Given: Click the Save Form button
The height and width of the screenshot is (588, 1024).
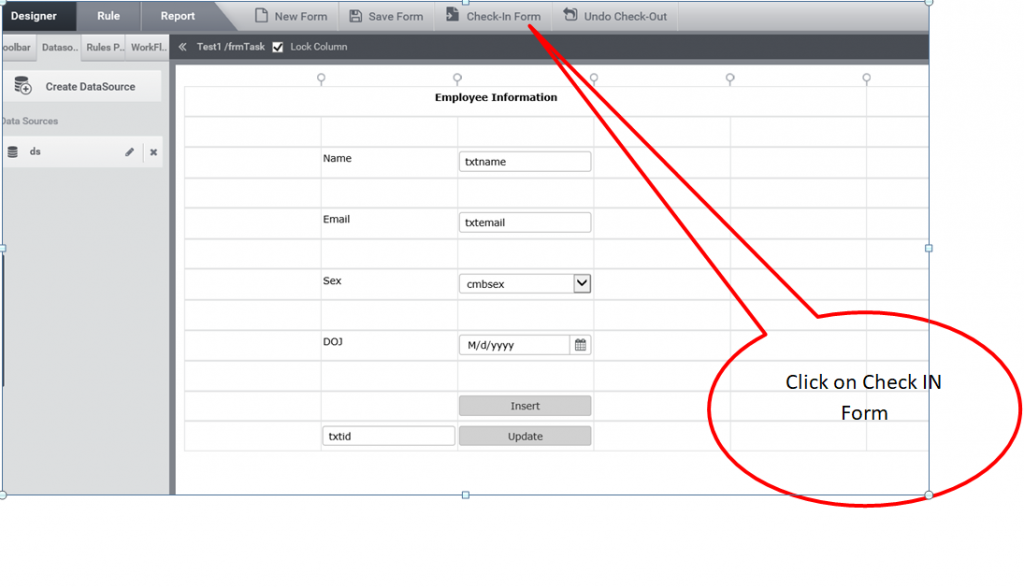Looking at the screenshot, I should tap(386, 16).
